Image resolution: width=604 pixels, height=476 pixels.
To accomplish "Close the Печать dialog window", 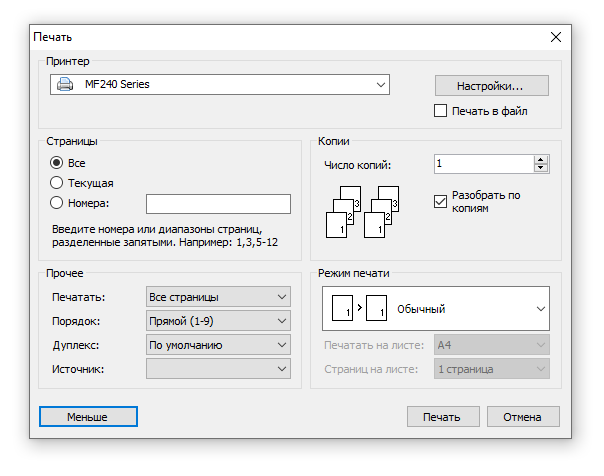I will click(x=556, y=37).
